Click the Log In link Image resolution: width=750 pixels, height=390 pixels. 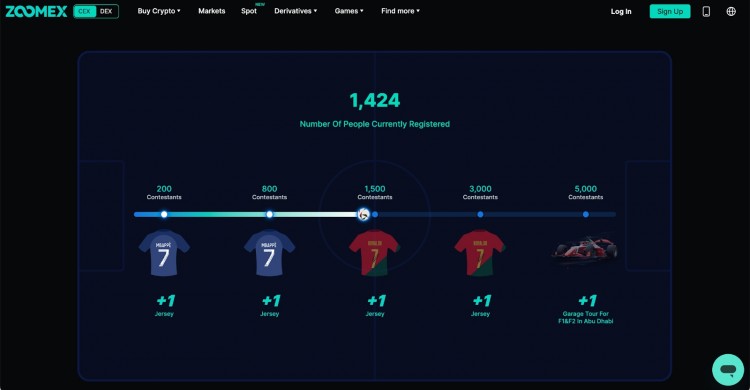pos(621,11)
